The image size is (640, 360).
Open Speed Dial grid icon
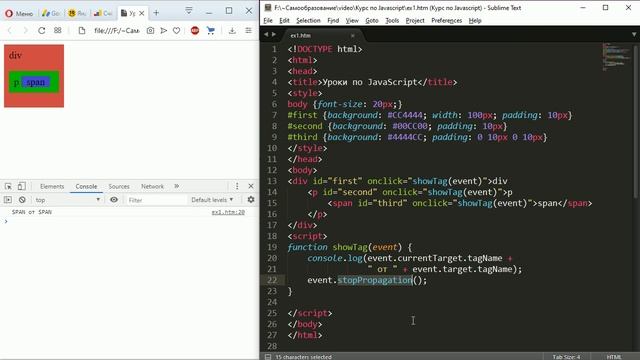[58, 30]
